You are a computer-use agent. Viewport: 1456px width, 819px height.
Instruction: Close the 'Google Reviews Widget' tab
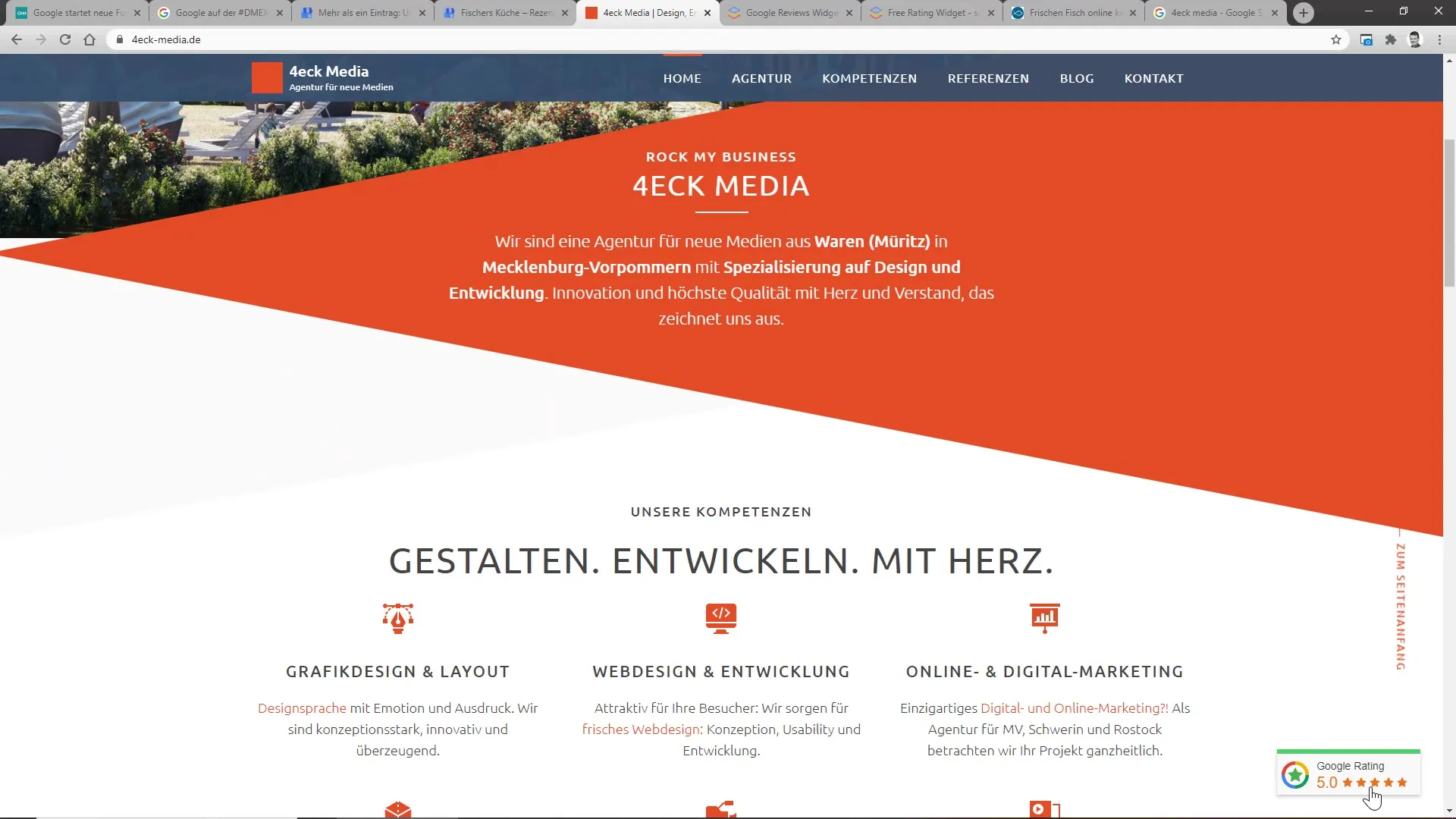849,13
